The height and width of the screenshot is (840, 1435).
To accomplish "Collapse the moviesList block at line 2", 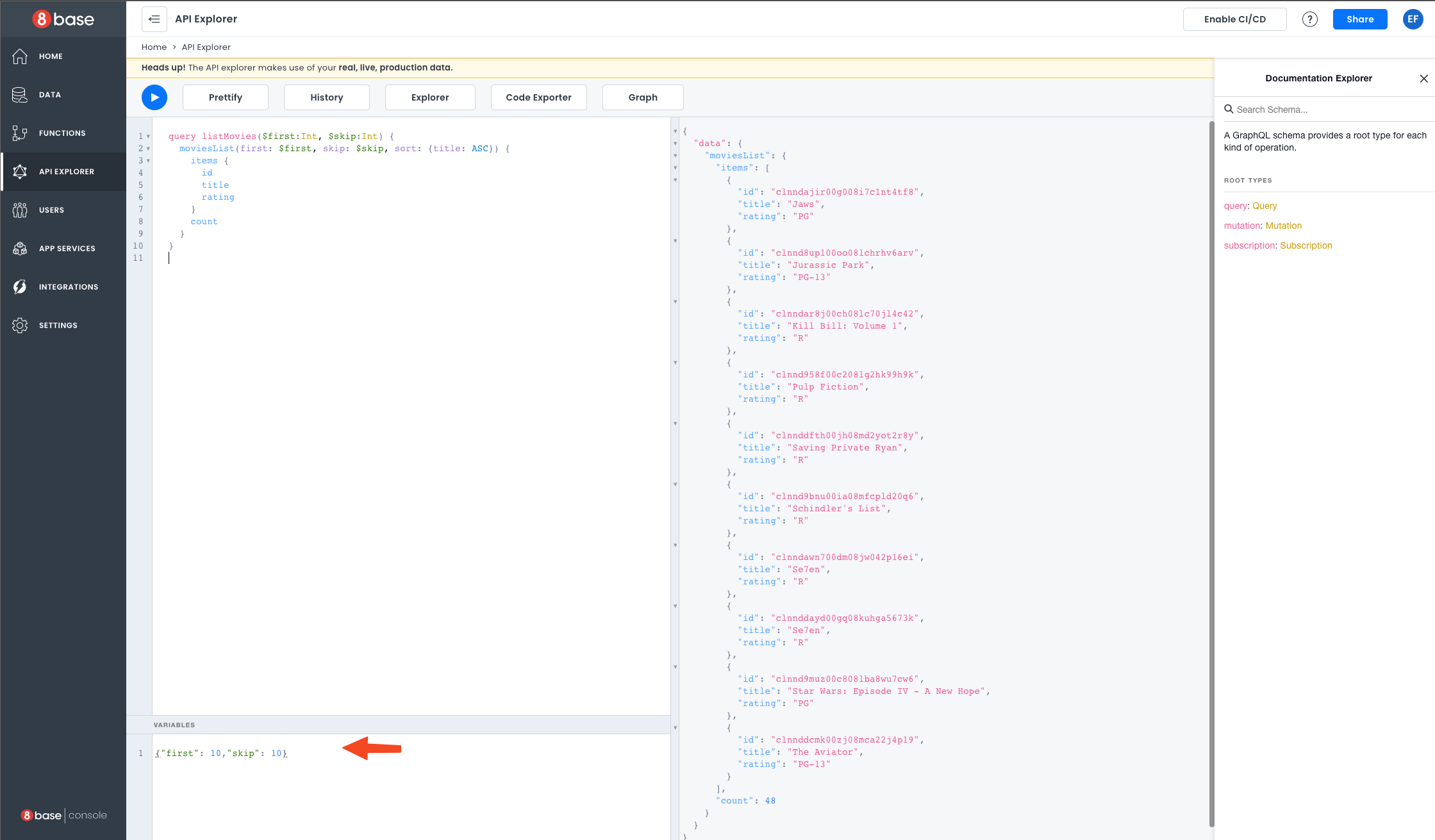I will 148,149.
